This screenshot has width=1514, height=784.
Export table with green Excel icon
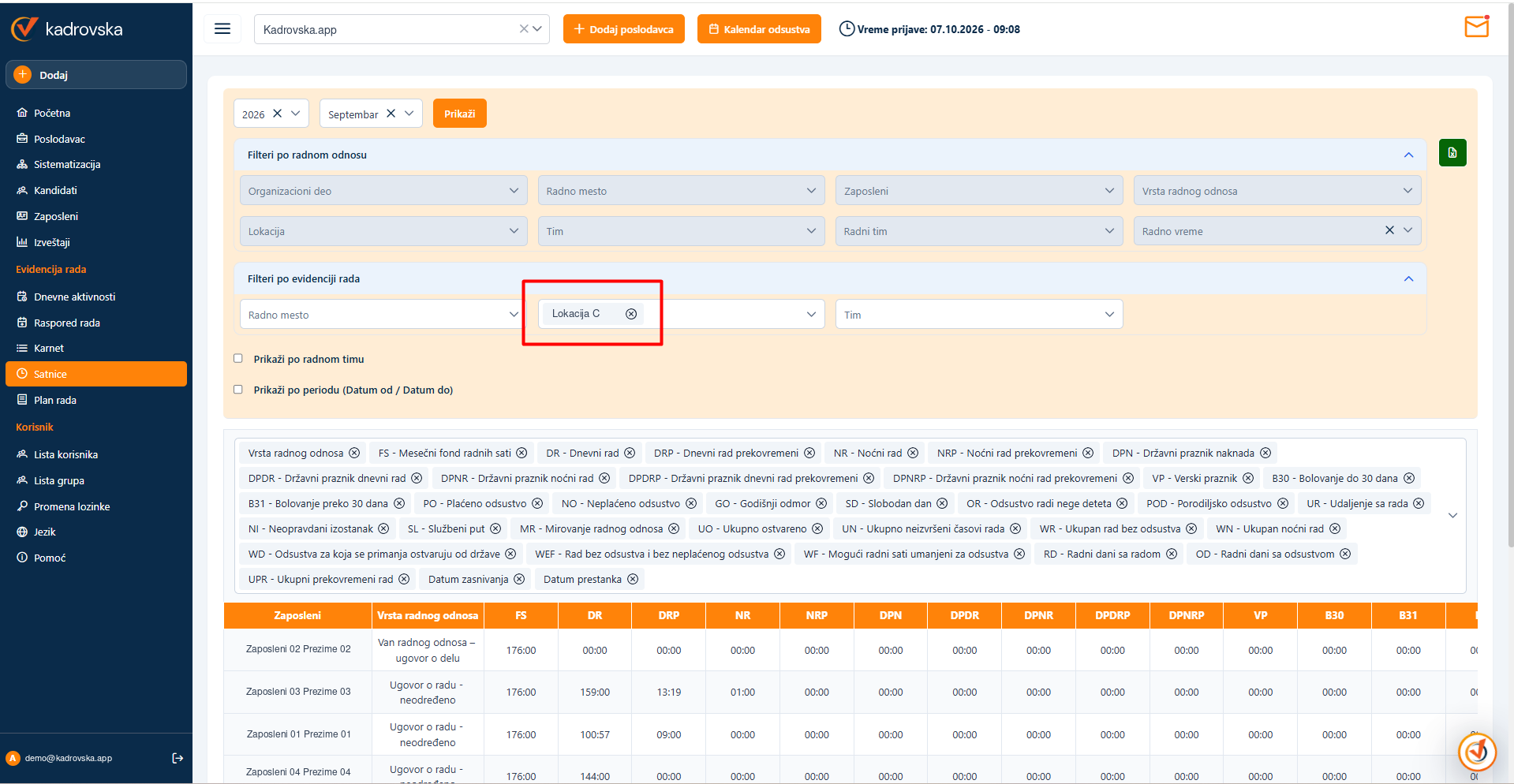[x=1452, y=152]
